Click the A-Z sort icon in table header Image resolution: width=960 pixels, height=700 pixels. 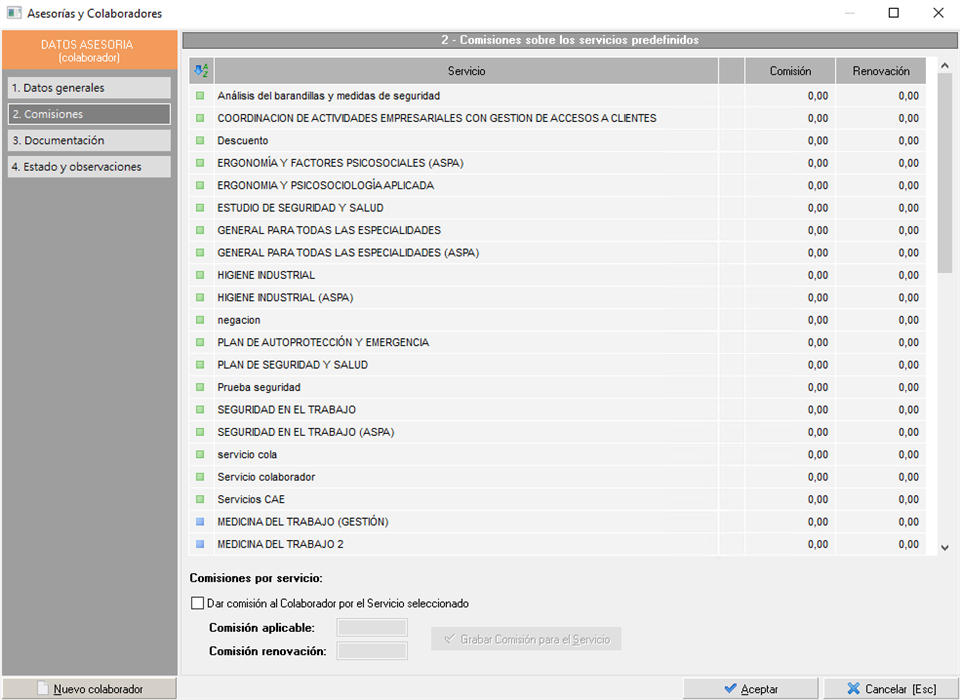click(201, 71)
